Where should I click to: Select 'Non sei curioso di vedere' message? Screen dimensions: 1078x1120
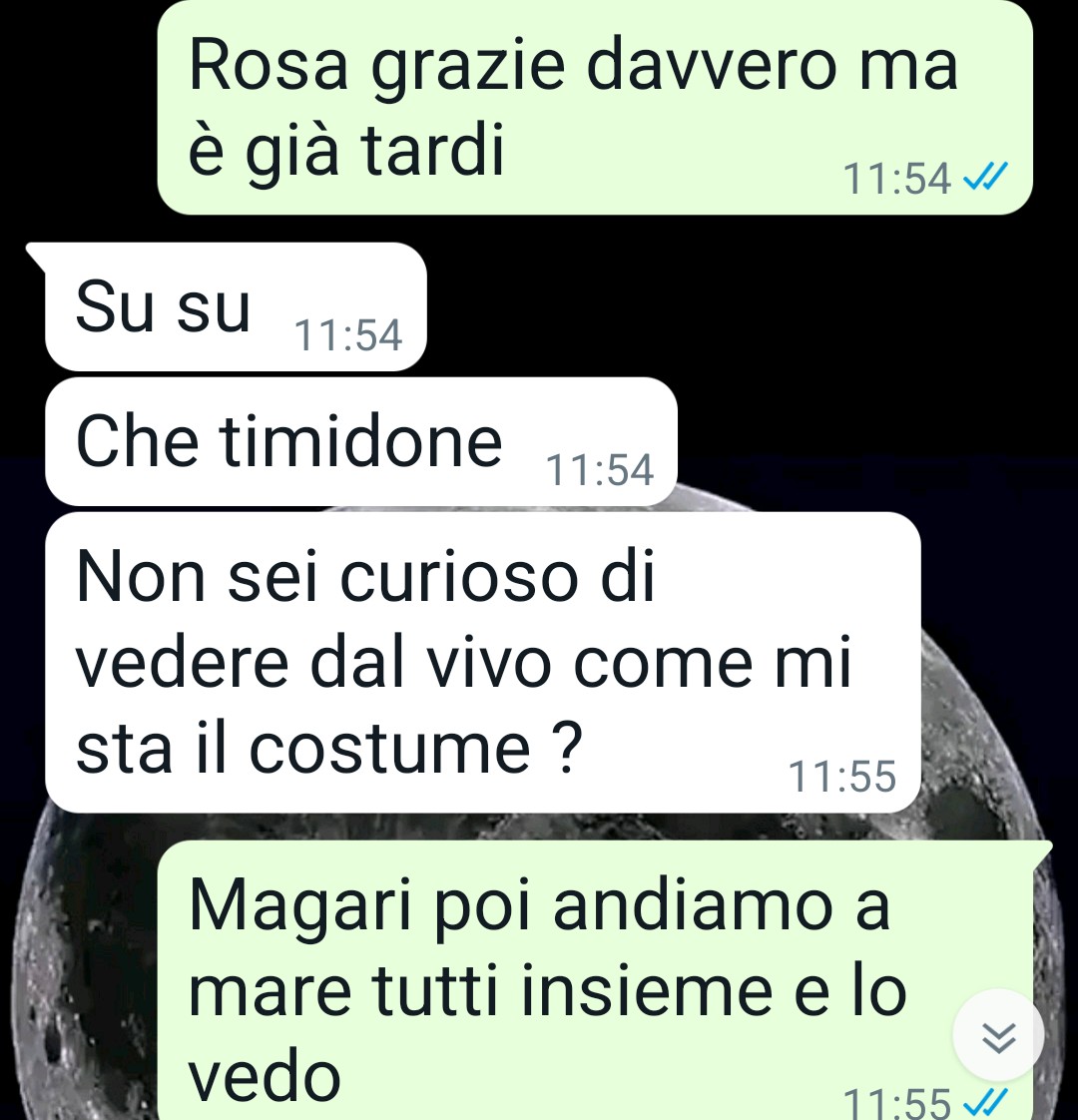(483, 662)
